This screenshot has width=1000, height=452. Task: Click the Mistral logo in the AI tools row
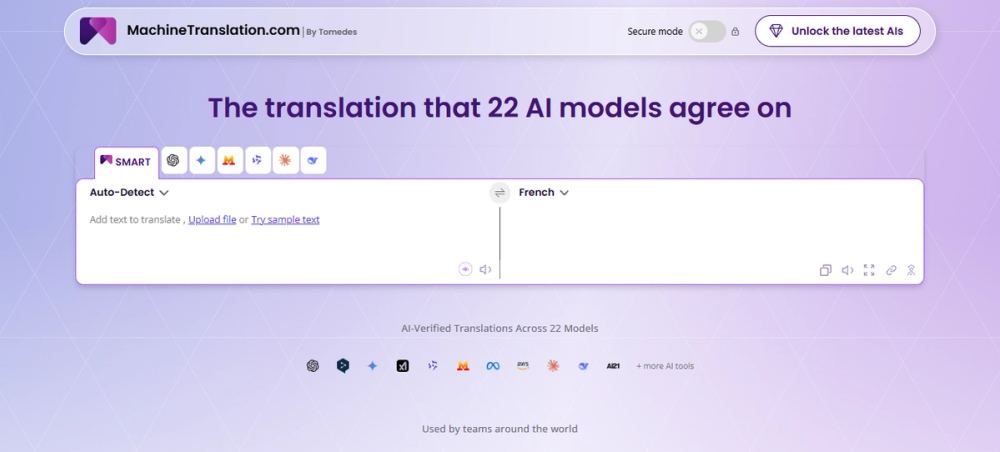(463, 366)
